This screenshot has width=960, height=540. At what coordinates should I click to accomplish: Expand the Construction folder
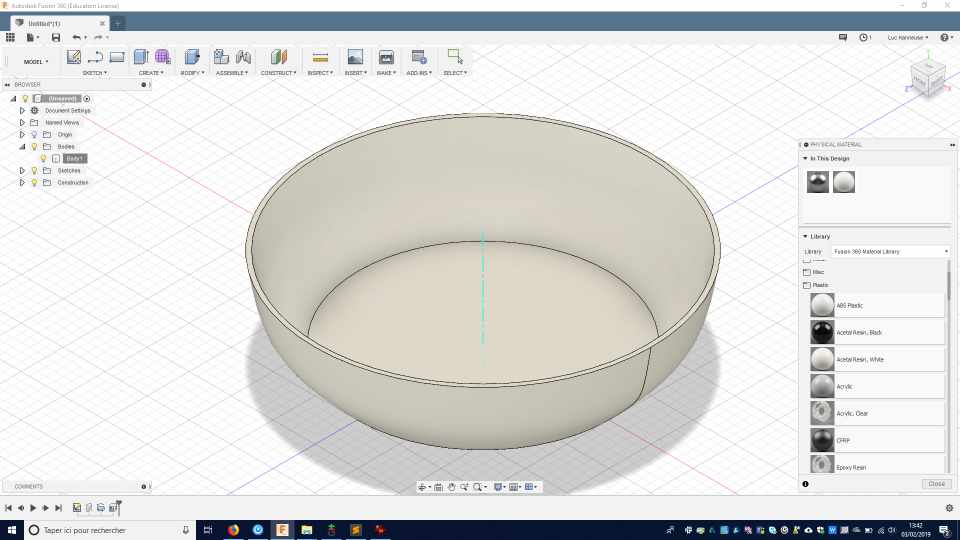click(22, 182)
